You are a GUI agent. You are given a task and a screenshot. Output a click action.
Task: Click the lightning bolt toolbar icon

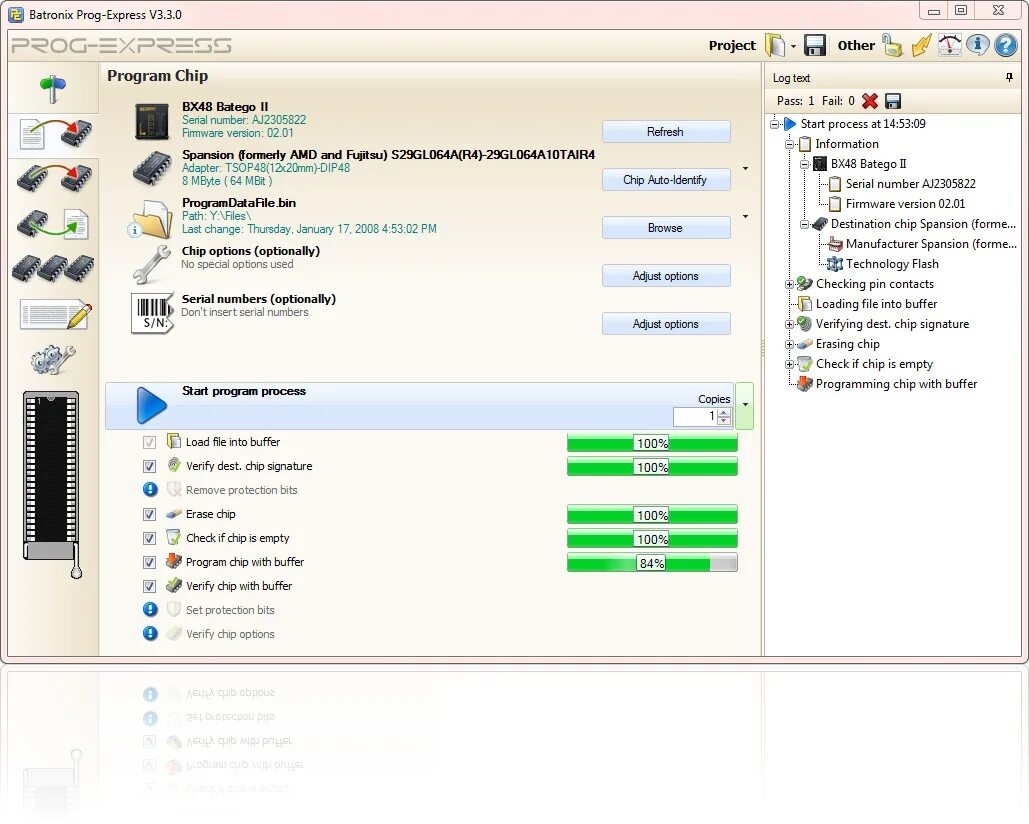pos(921,45)
